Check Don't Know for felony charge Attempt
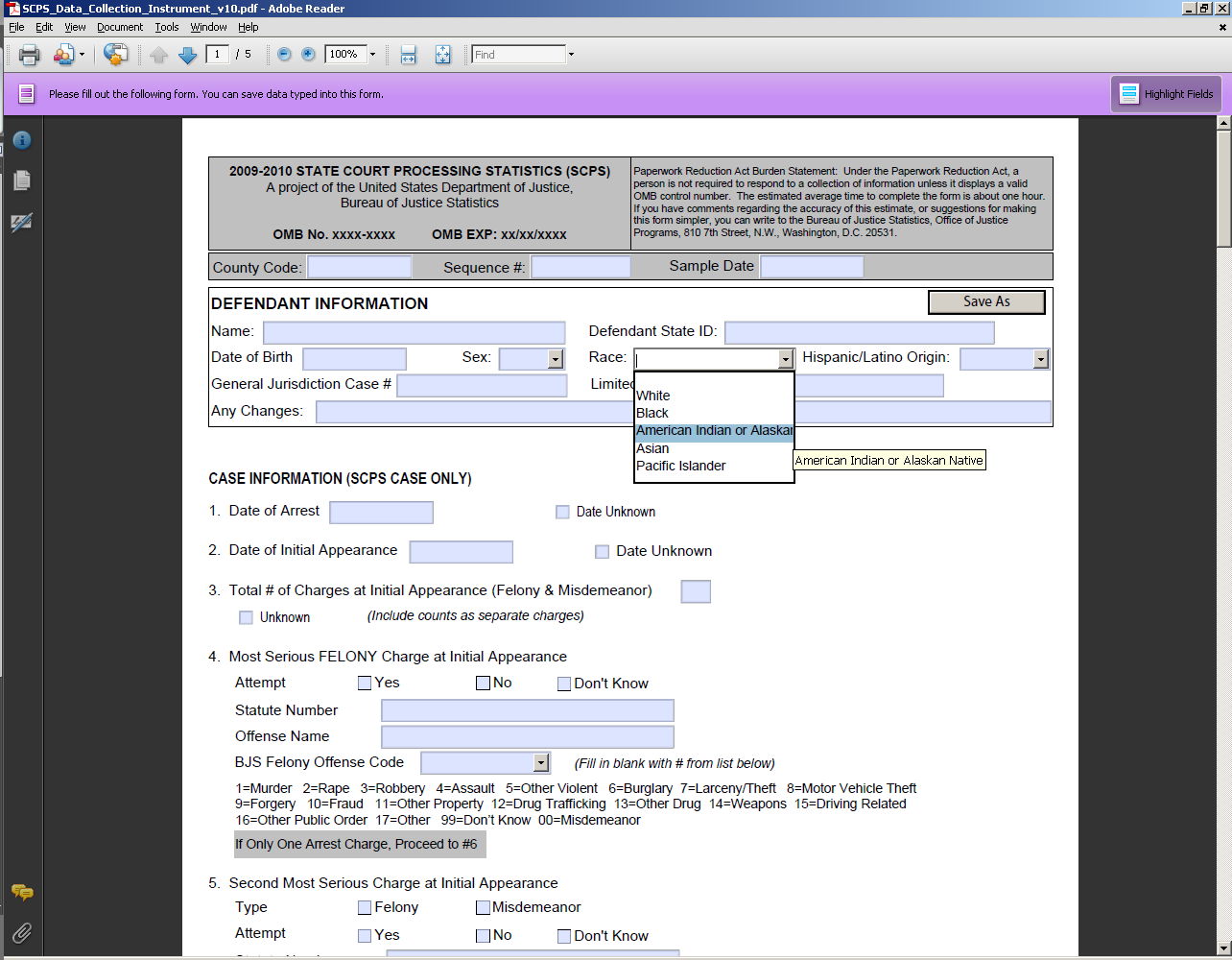The width and height of the screenshot is (1232, 960). (564, 684)
